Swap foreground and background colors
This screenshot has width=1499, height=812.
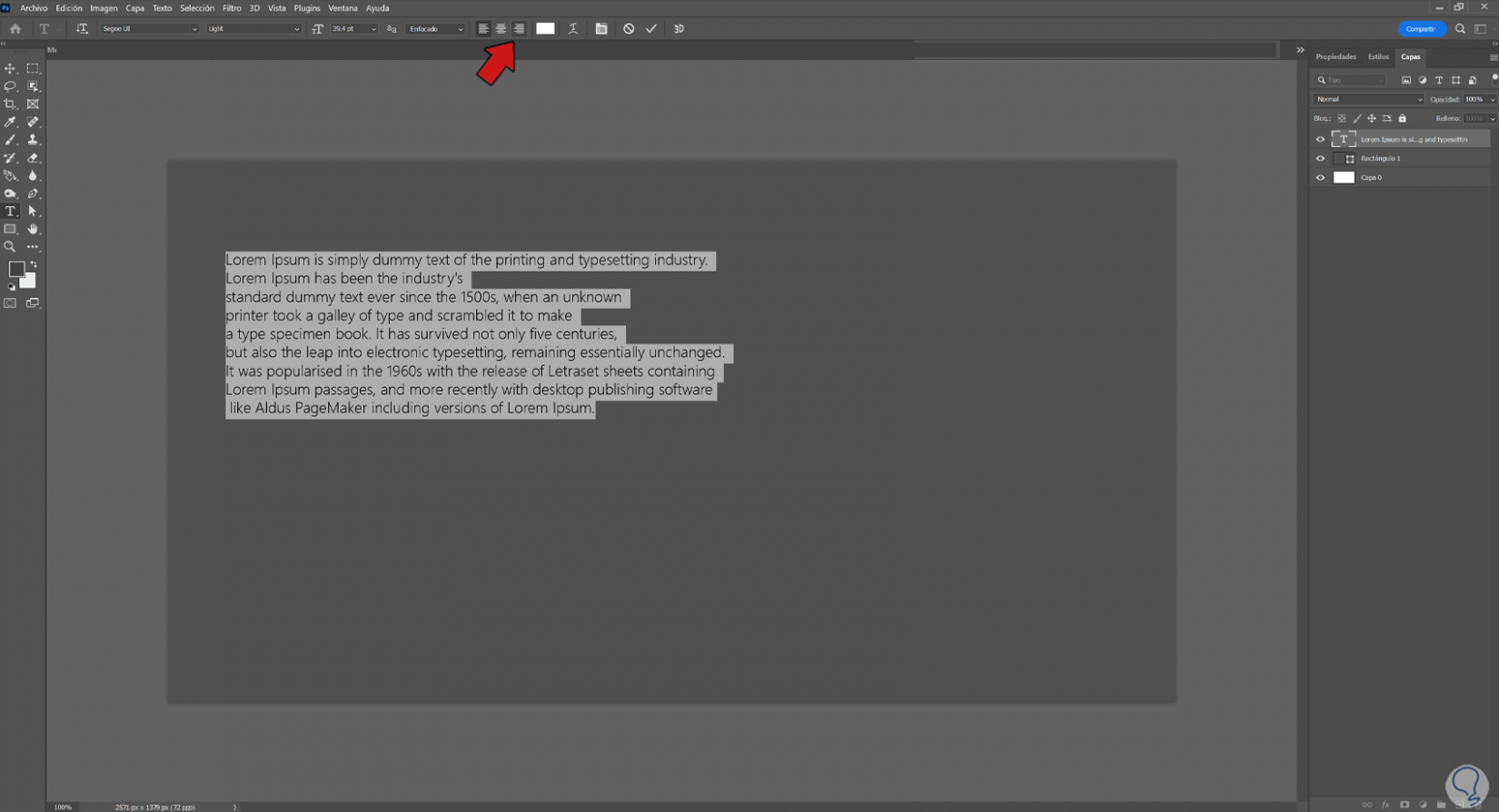point(34,264)
